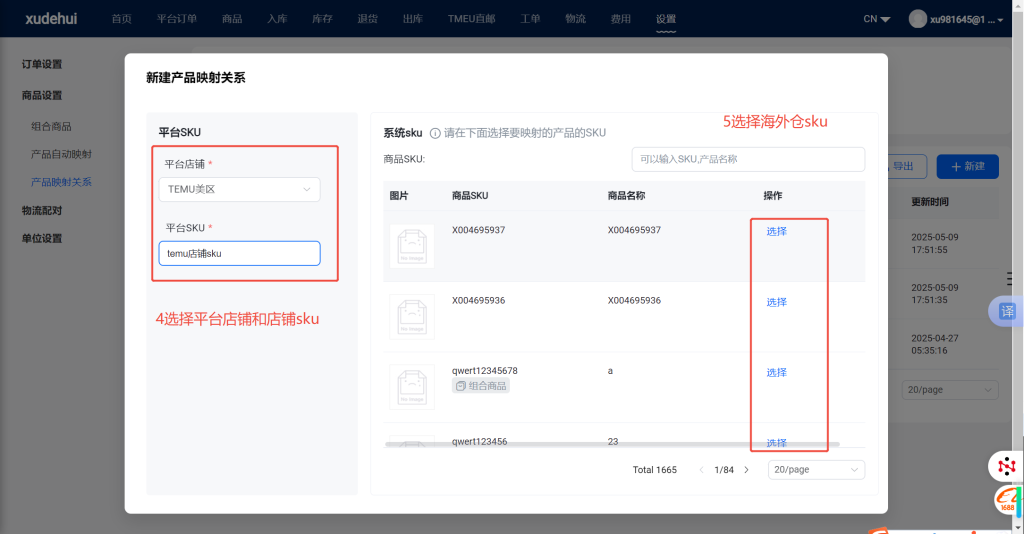Click the user avatar icon
The height and width of the screenshot is (534, 1024).
click(918, 19)
